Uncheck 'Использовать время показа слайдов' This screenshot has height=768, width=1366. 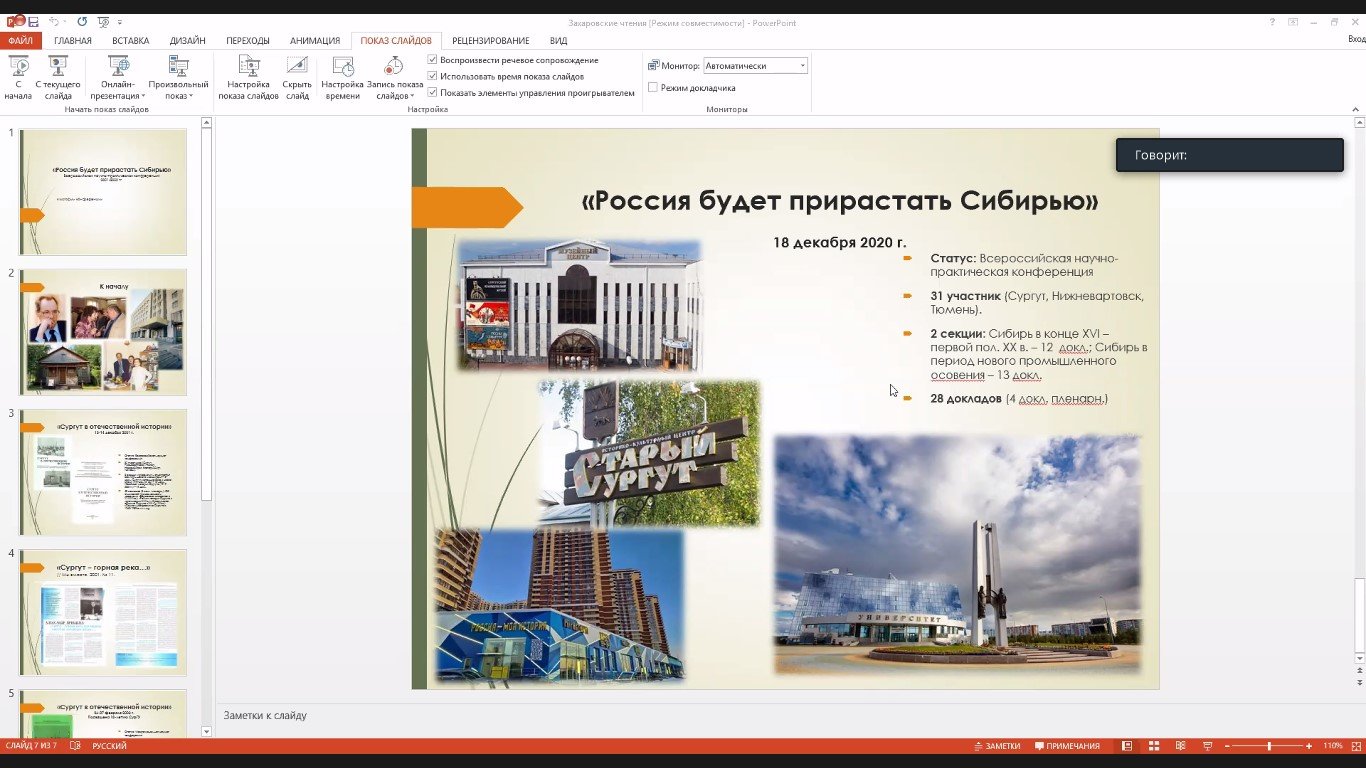click(x=432, y=76)
